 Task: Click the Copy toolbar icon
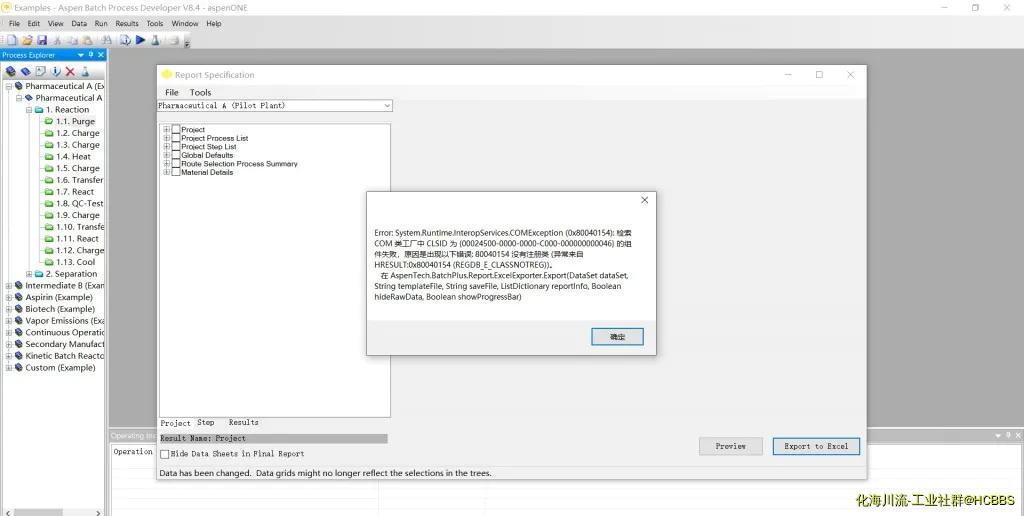pyautogui.click(x=72, y=40)
